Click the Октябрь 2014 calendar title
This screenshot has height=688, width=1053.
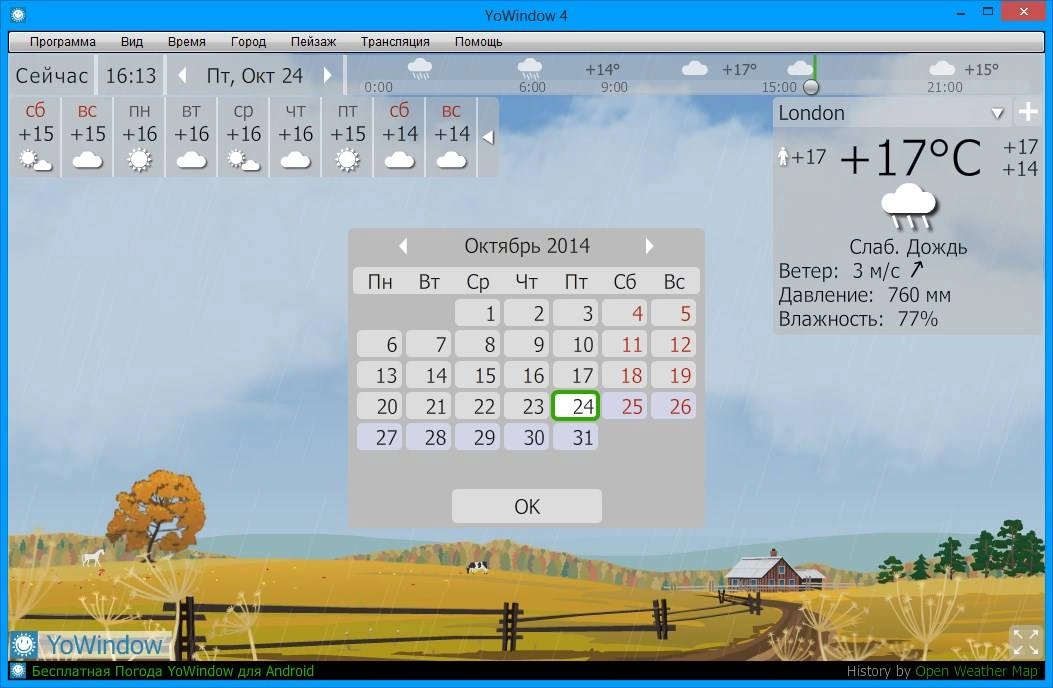tap(527, 246)
